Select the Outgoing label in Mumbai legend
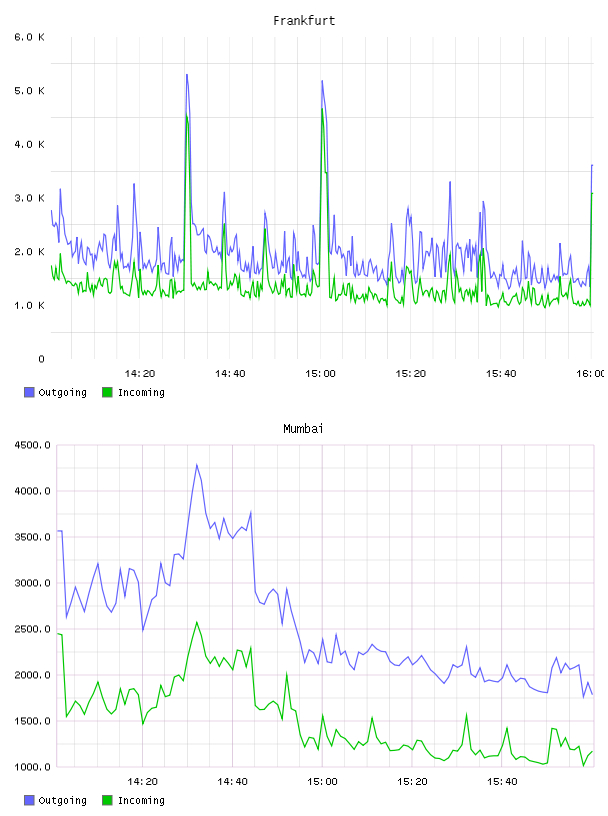Image resolution: width=608 pixels, height=816 pixels. (62, 801)
